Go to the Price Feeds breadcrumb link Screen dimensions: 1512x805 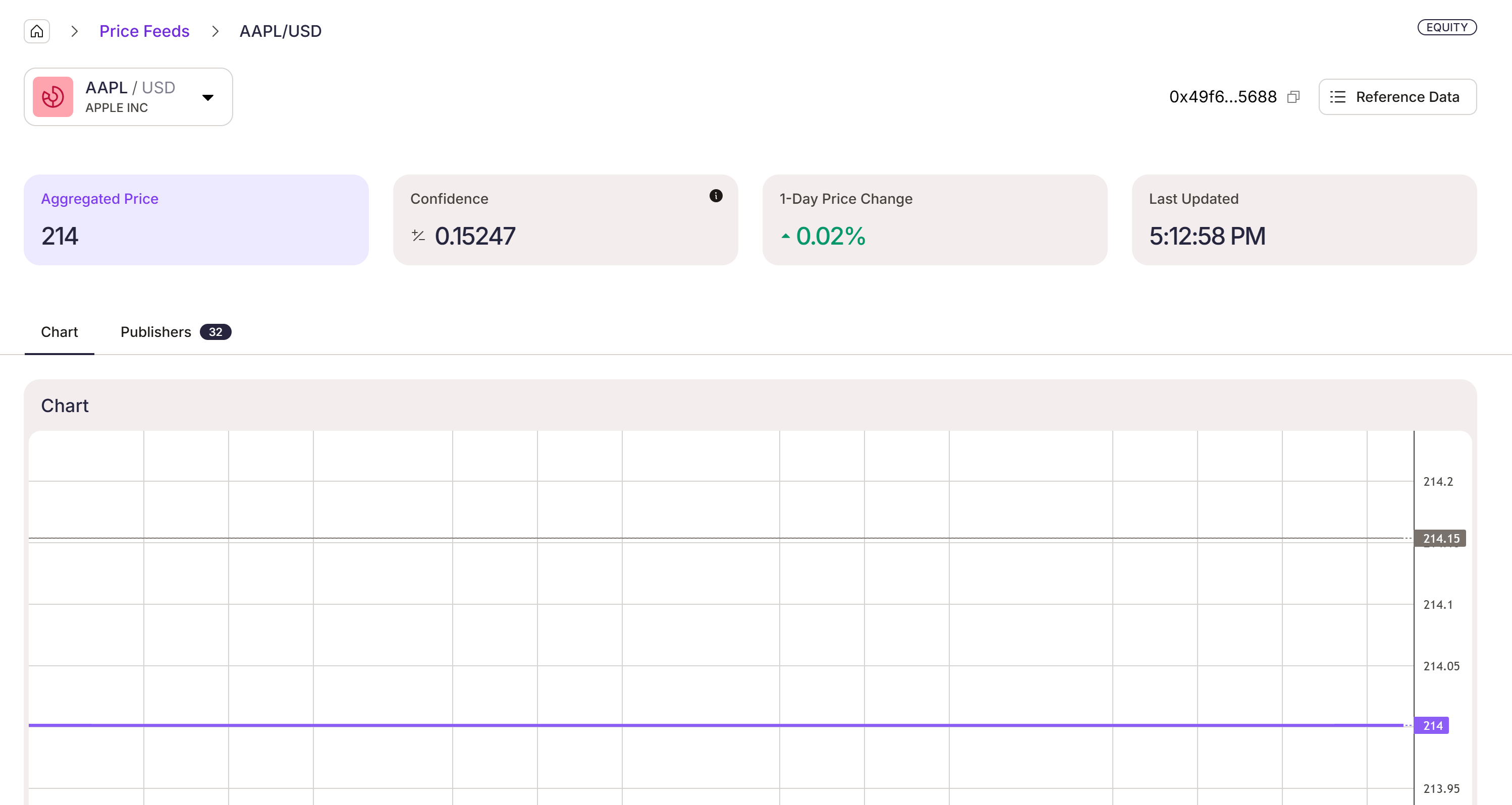144,31
